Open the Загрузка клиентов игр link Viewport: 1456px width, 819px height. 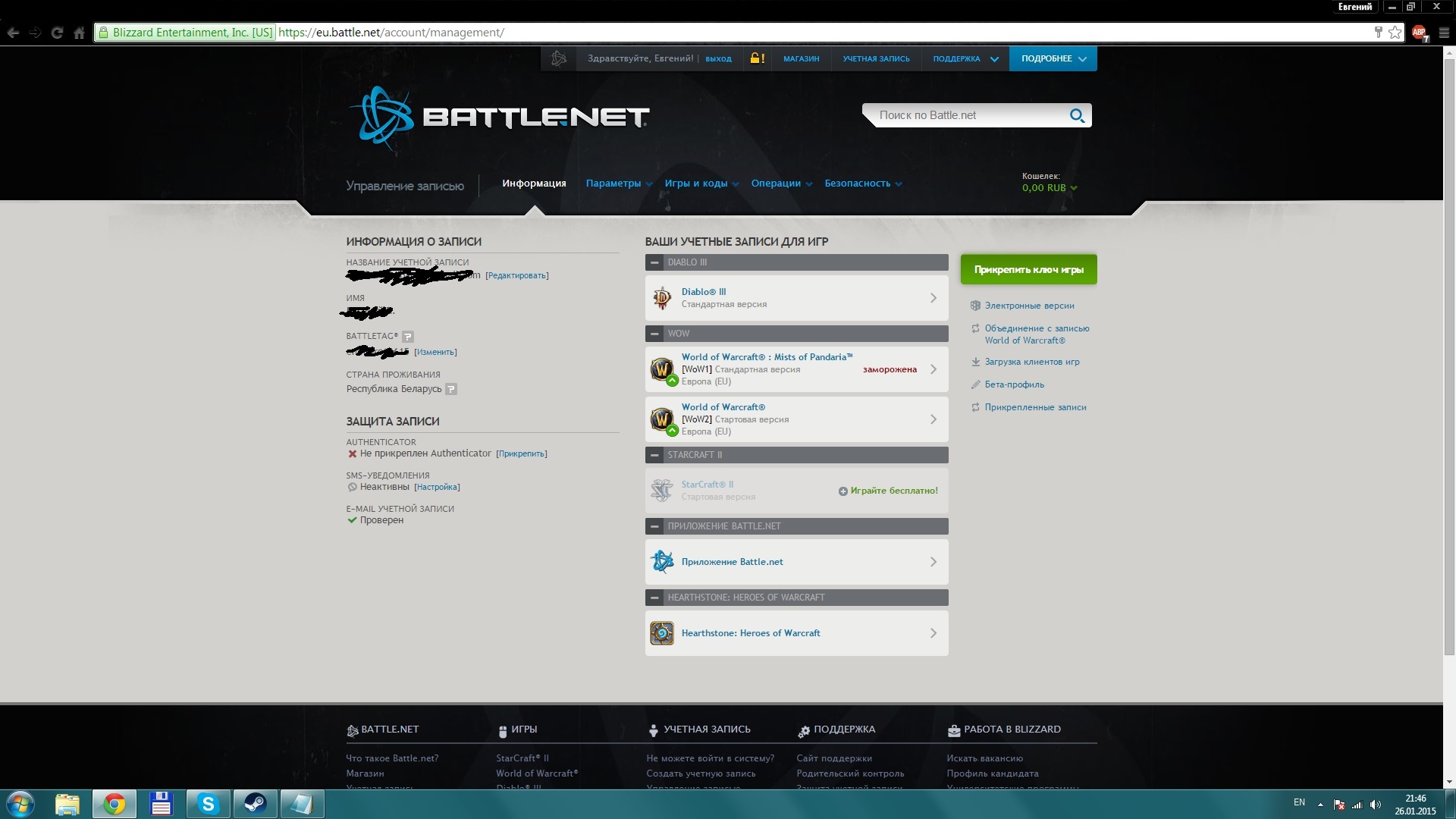point(1032,362)
